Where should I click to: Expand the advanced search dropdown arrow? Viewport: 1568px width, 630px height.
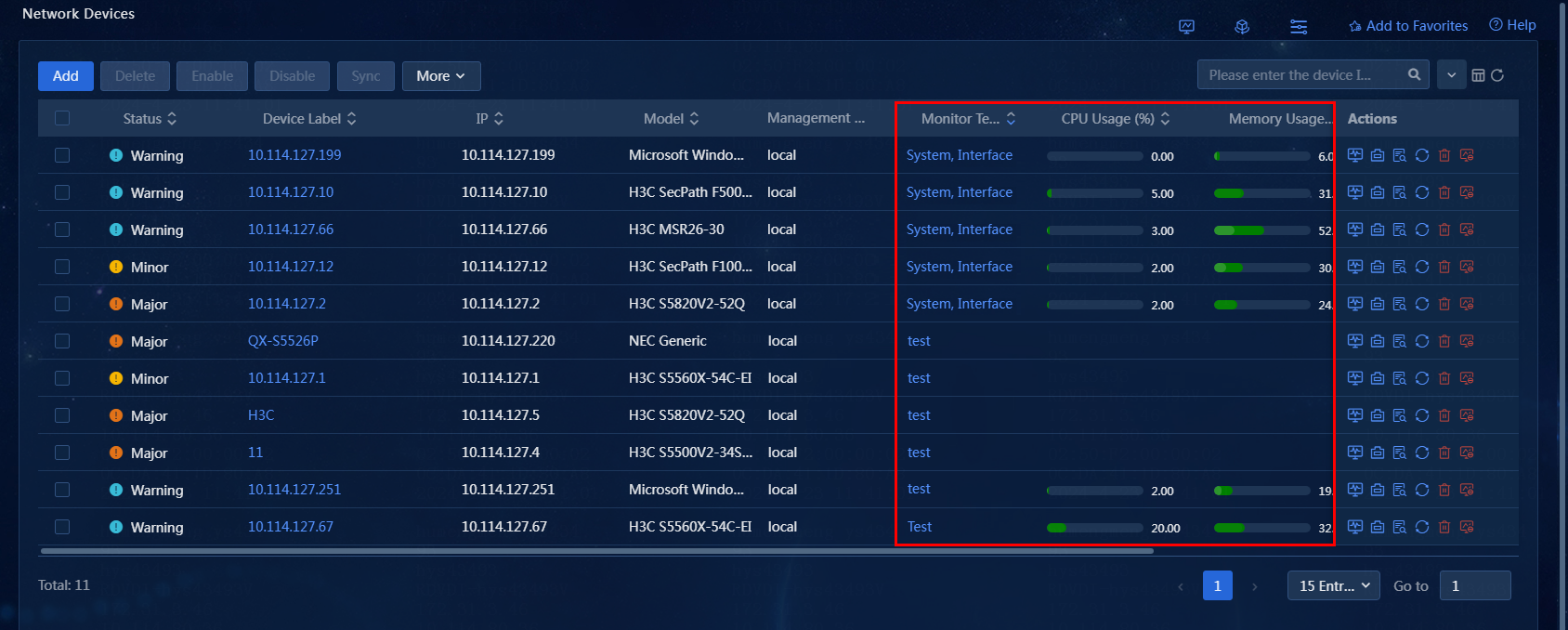pyautogui.click(x=1451, y=75)
